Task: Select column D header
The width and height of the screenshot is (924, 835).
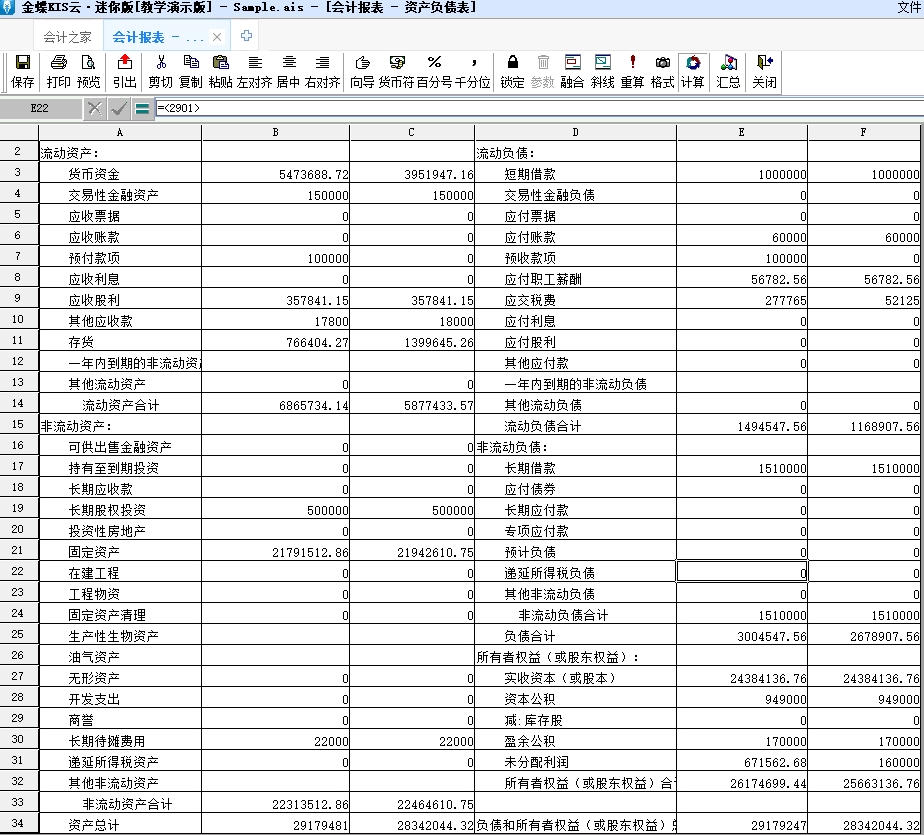Action: click(x=575, y=133)
